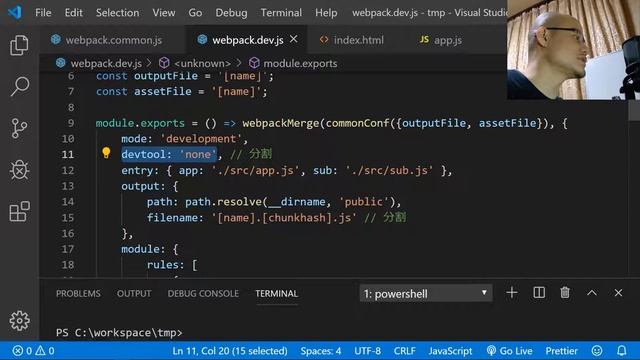
Task: Open the Extensions view
Action: 19,211
